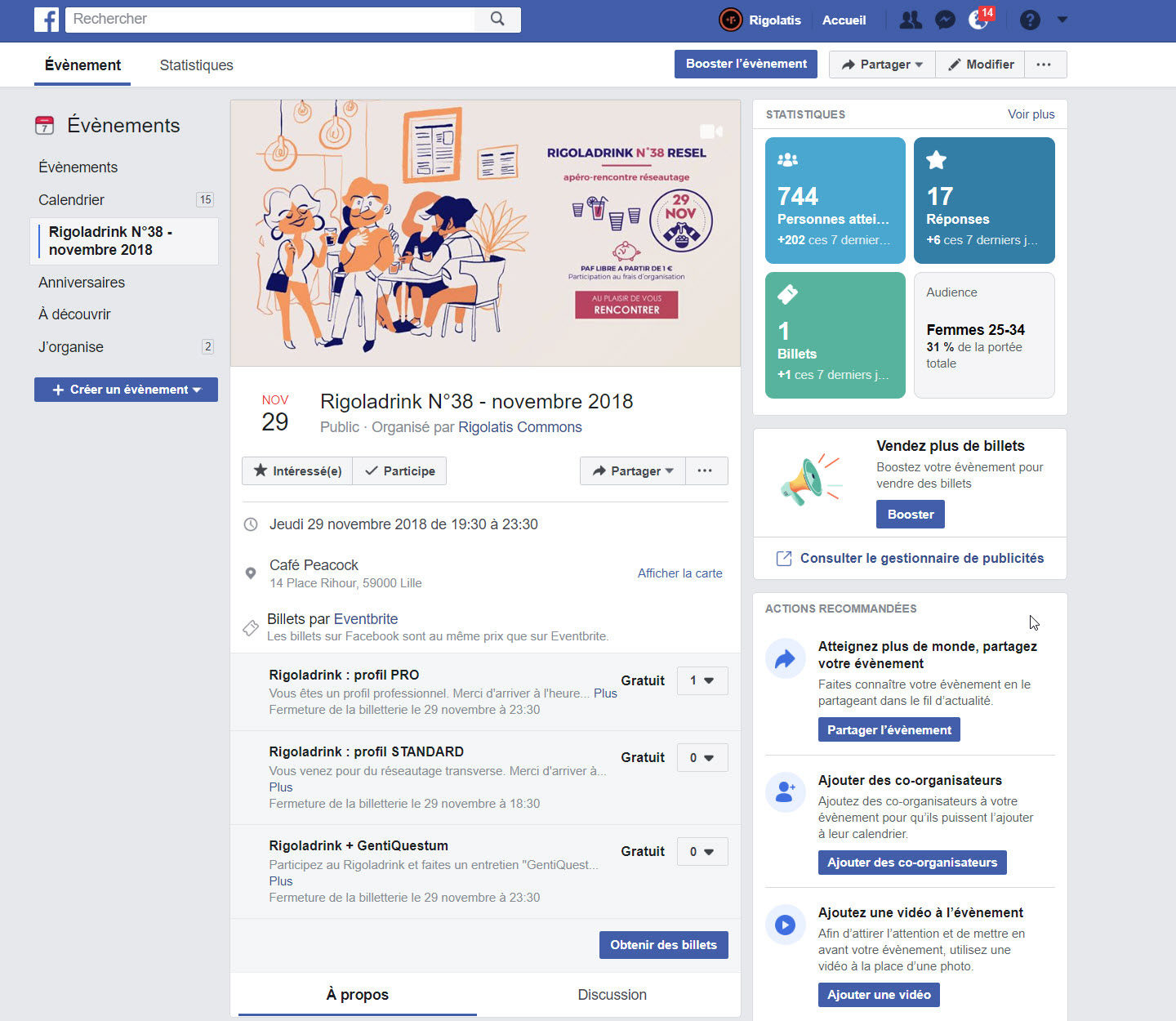
Task: Open Créer un évènement dropdown button
Action: (126, 390)
